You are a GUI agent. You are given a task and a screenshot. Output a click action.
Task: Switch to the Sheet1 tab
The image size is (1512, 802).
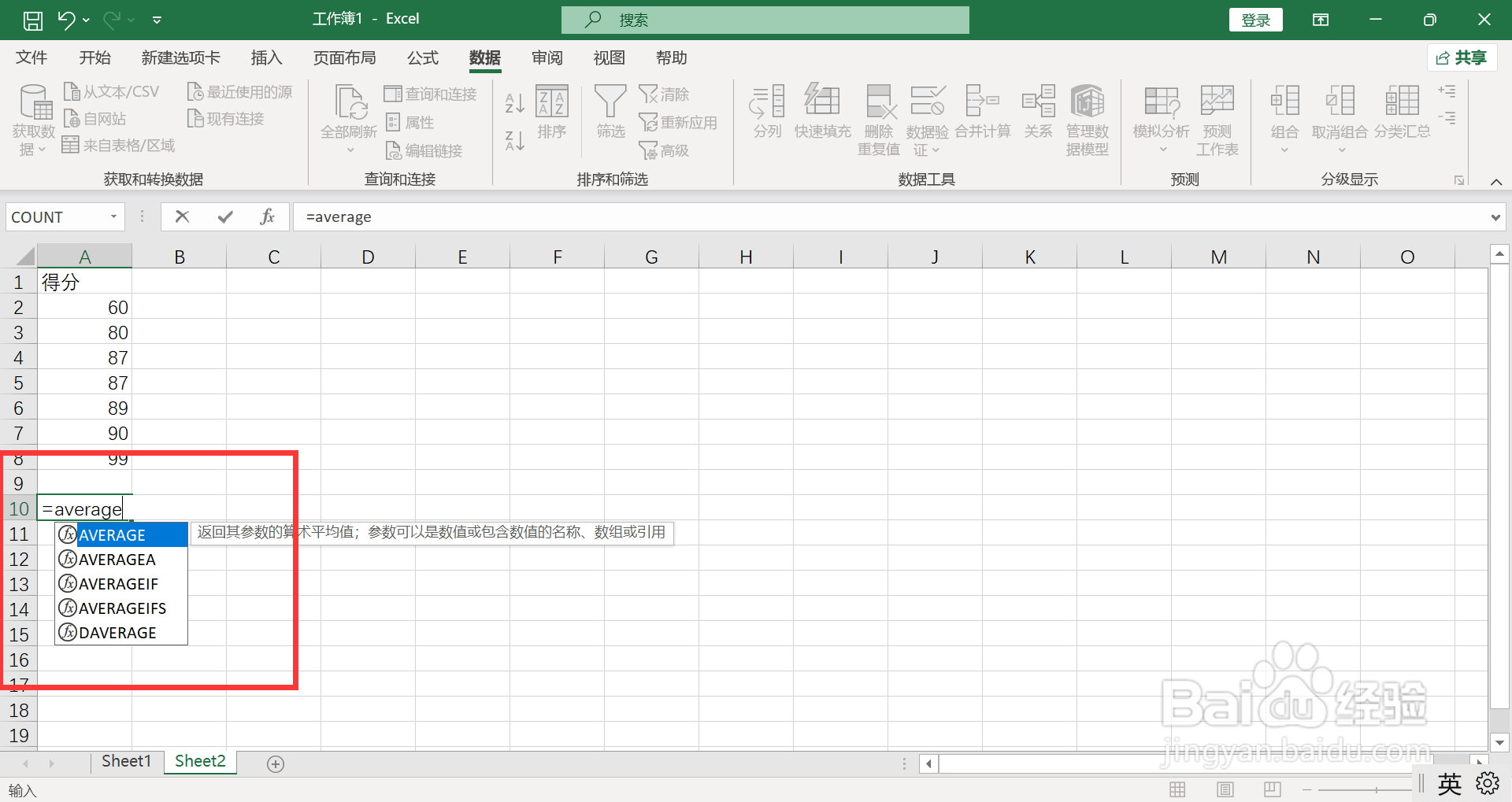[126, 761]
